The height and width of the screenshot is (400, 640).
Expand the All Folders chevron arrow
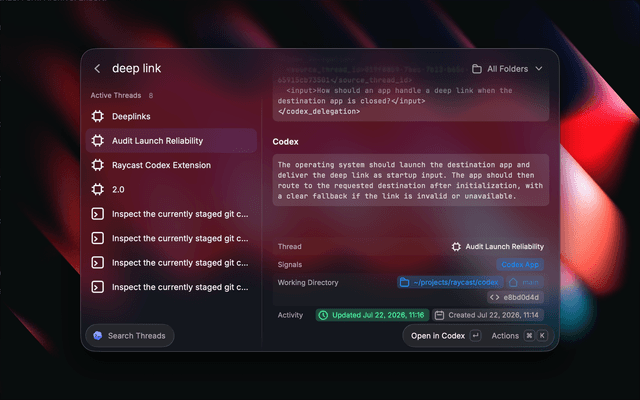[539, 69]
